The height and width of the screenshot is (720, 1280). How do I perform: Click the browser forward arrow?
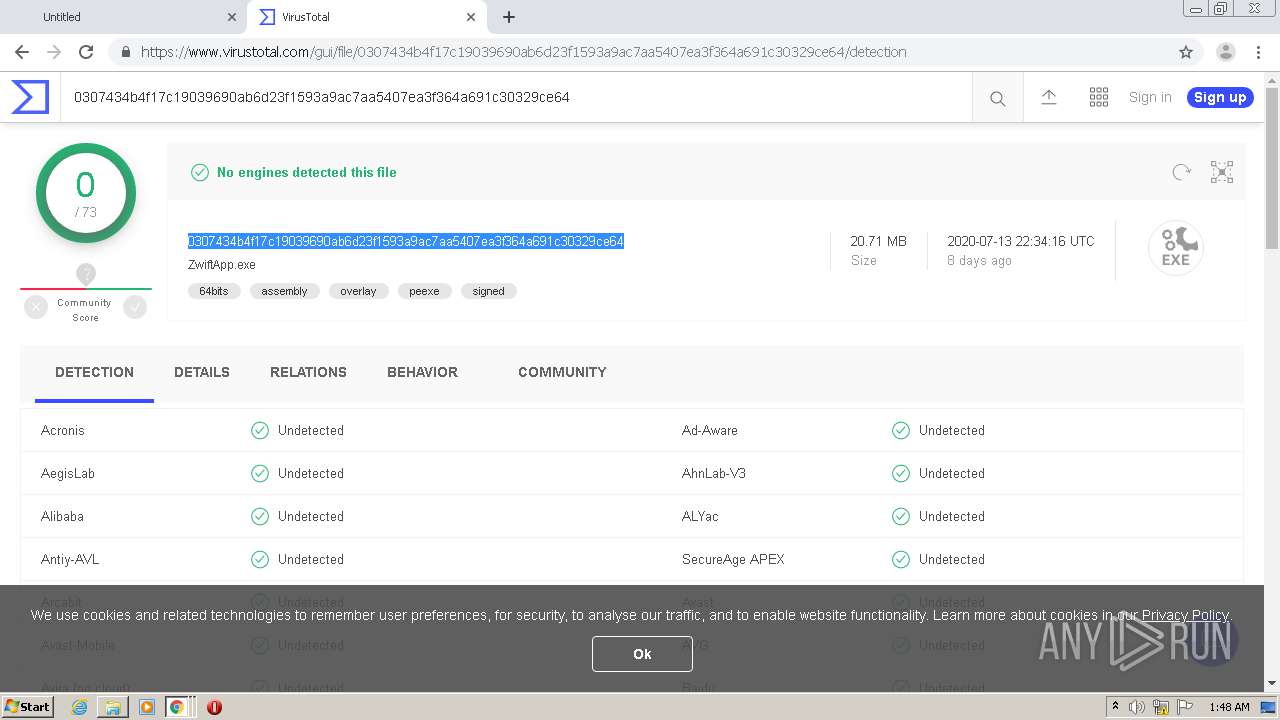(54, 52)
